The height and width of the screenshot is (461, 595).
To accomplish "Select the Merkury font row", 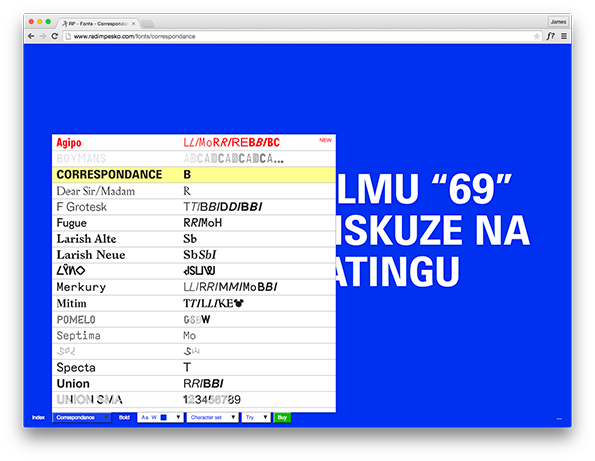I will click(194, 287).
